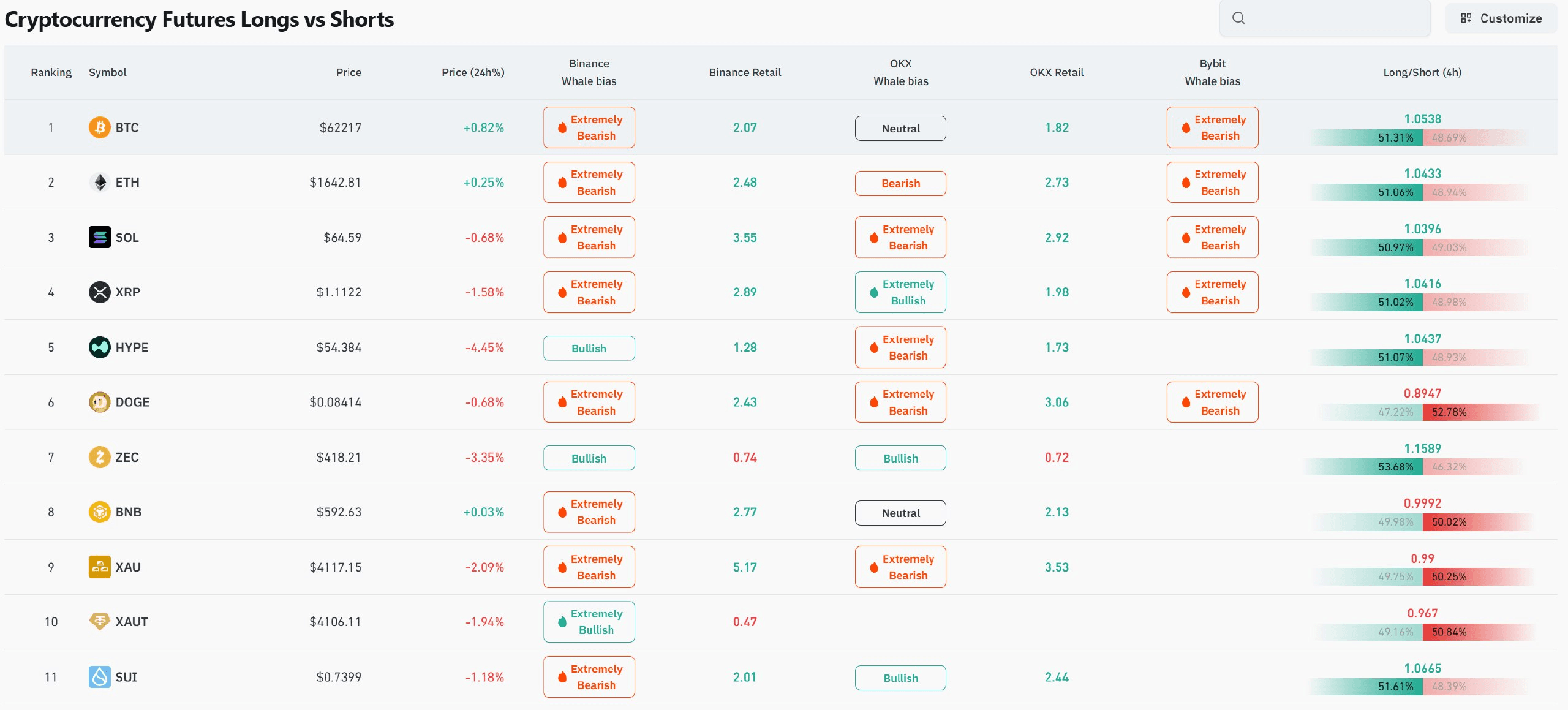1568x710 pixels.
Task: Click the SUI droplet icon
Action: [100, 677]
